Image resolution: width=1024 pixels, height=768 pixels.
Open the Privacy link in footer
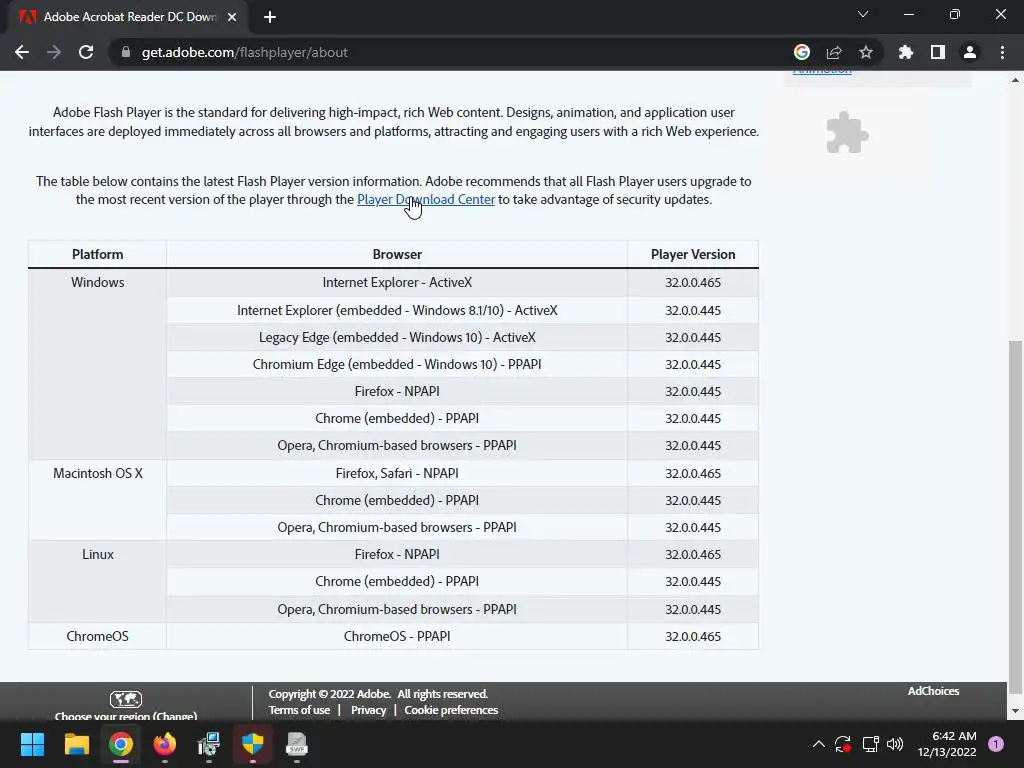coord(368,710)
